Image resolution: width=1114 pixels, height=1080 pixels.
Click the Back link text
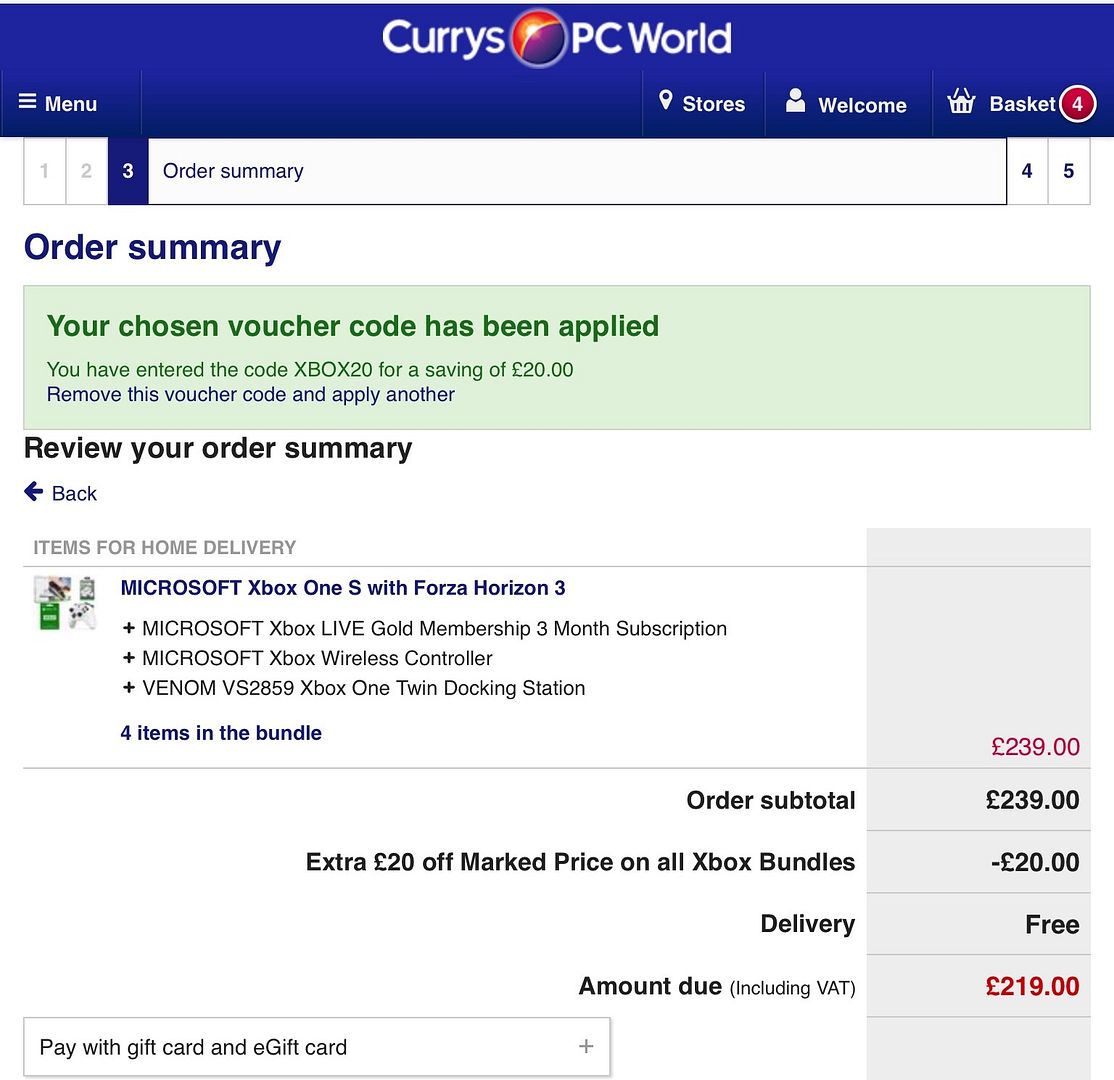[x=74, y=493]
